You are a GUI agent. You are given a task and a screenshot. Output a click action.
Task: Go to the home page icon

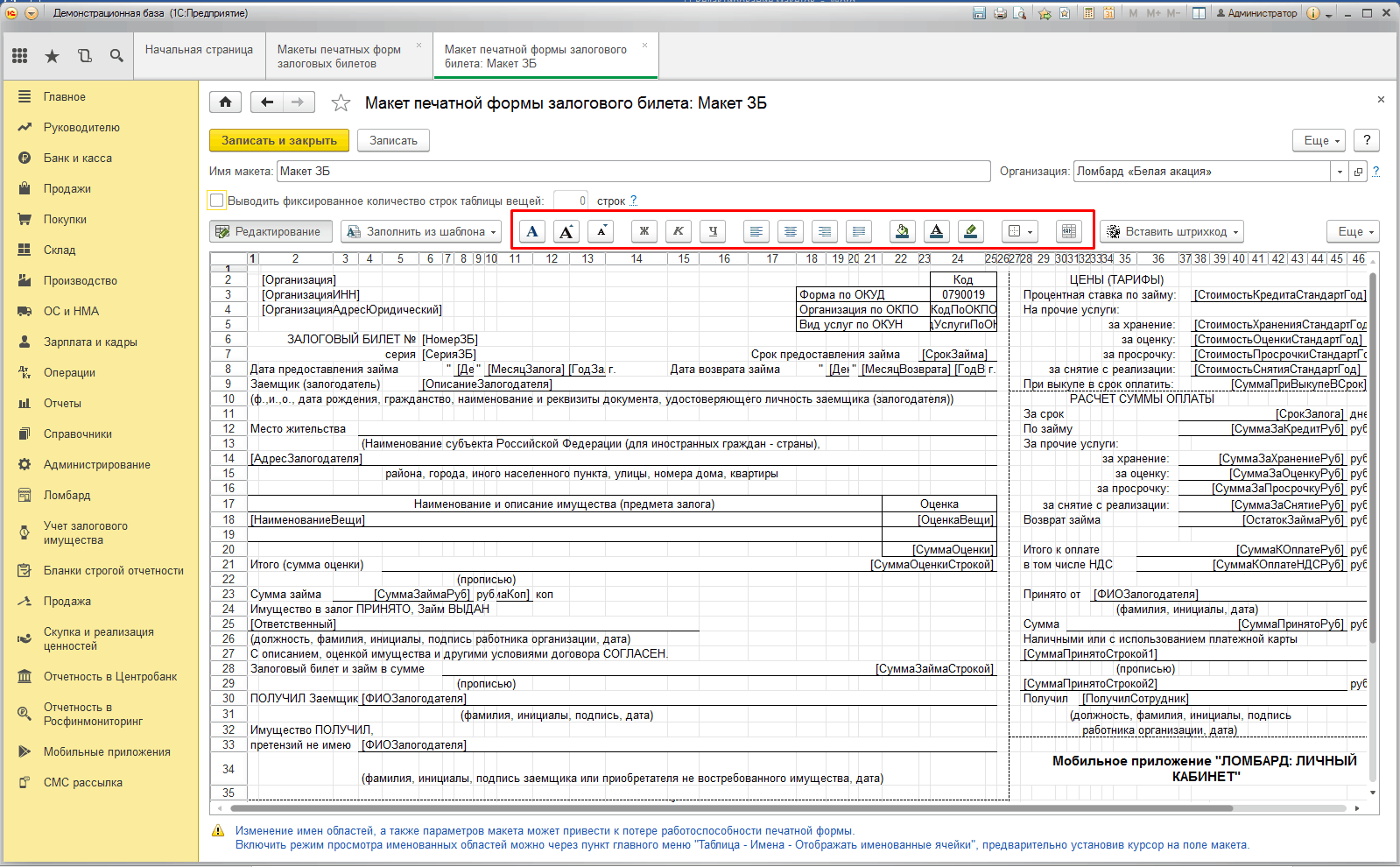pos(225,102)
